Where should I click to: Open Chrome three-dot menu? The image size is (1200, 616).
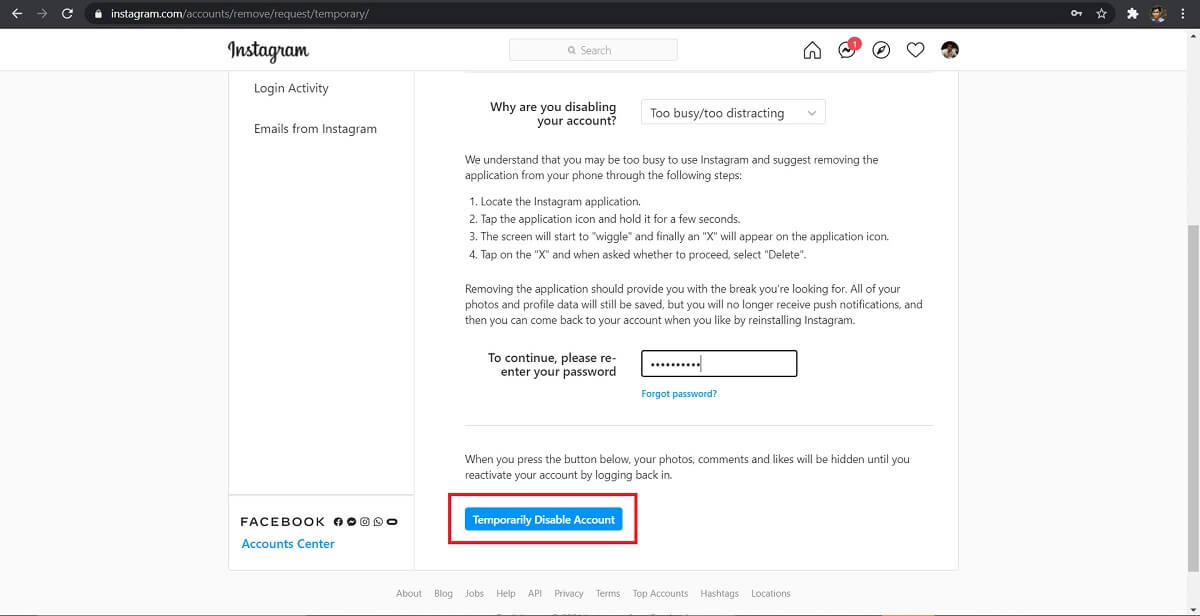click(1184, 14)
